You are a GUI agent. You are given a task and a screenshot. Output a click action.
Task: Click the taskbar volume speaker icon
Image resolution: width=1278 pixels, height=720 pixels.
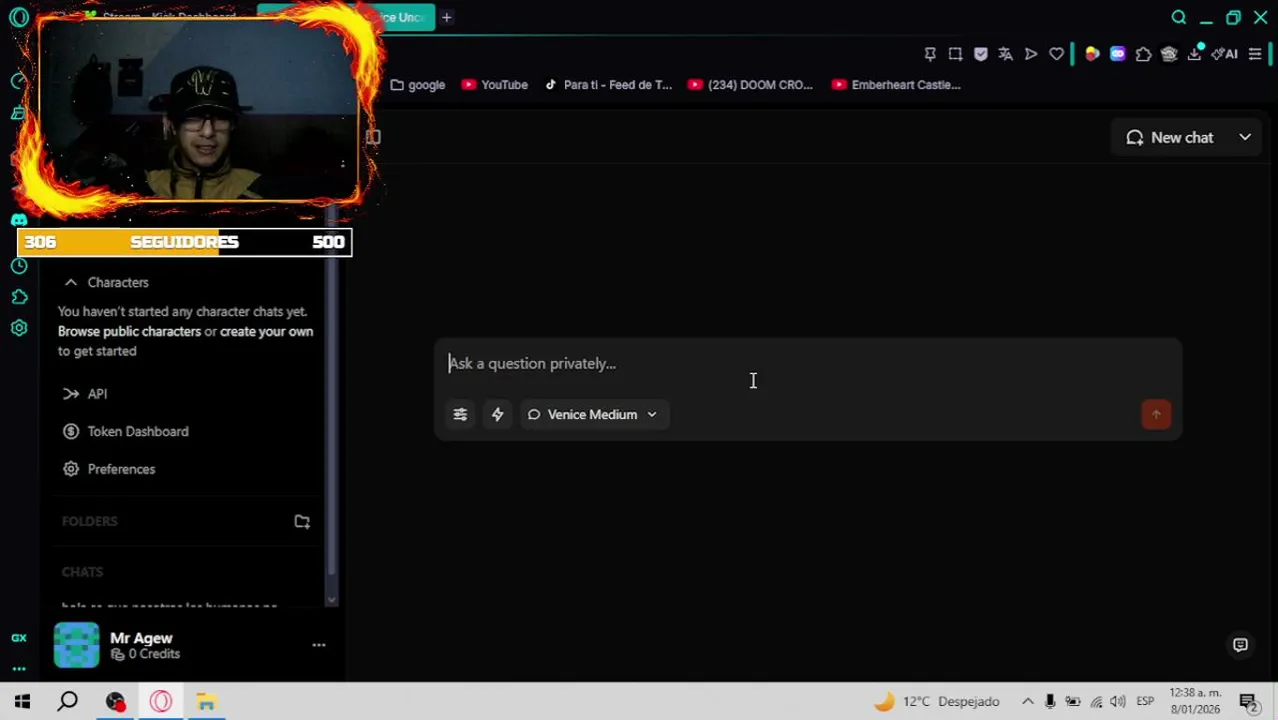(x=1118, y=701)
